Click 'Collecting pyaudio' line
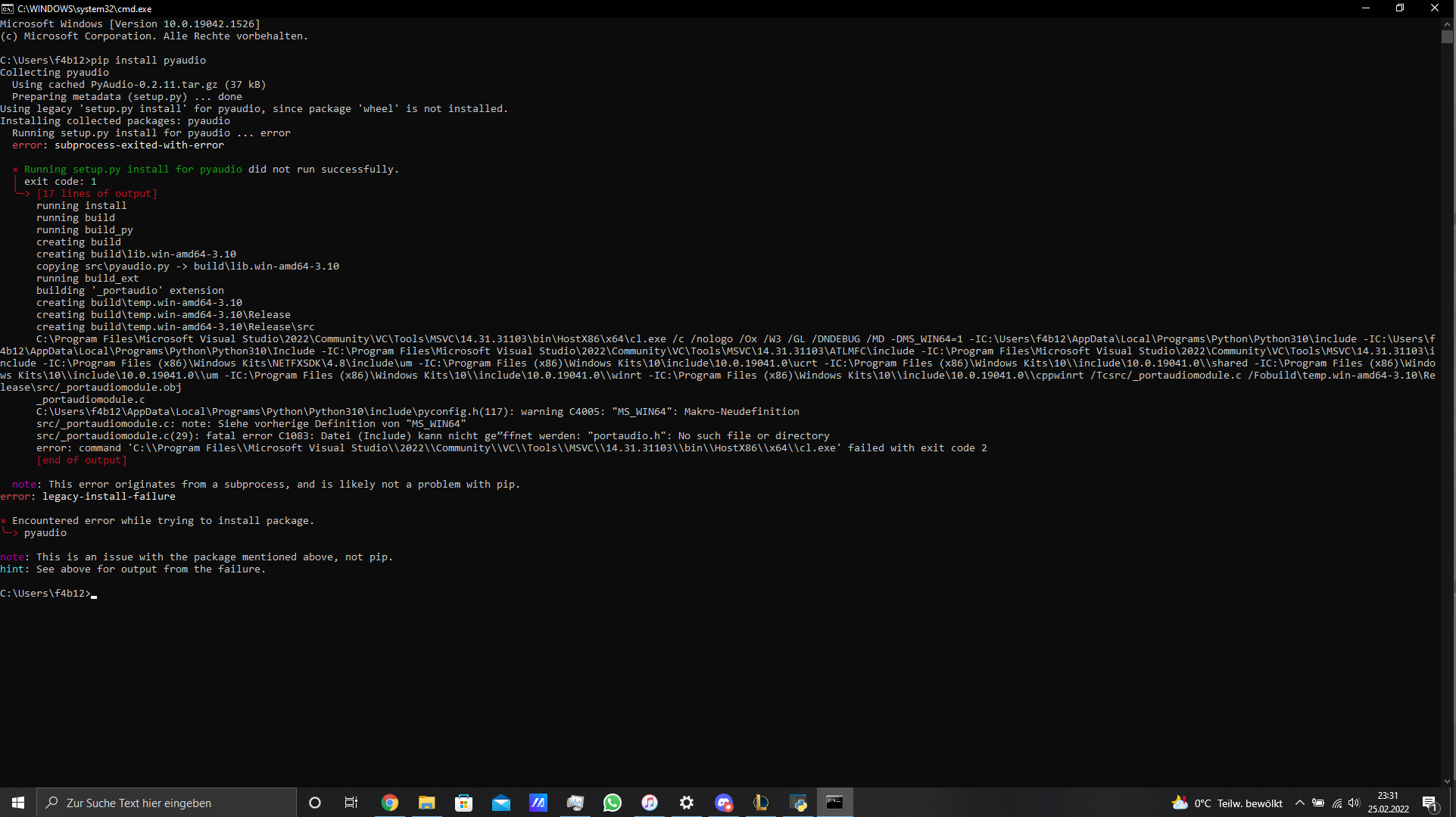This screenshot has width=1456, height=817. point(55,72)
